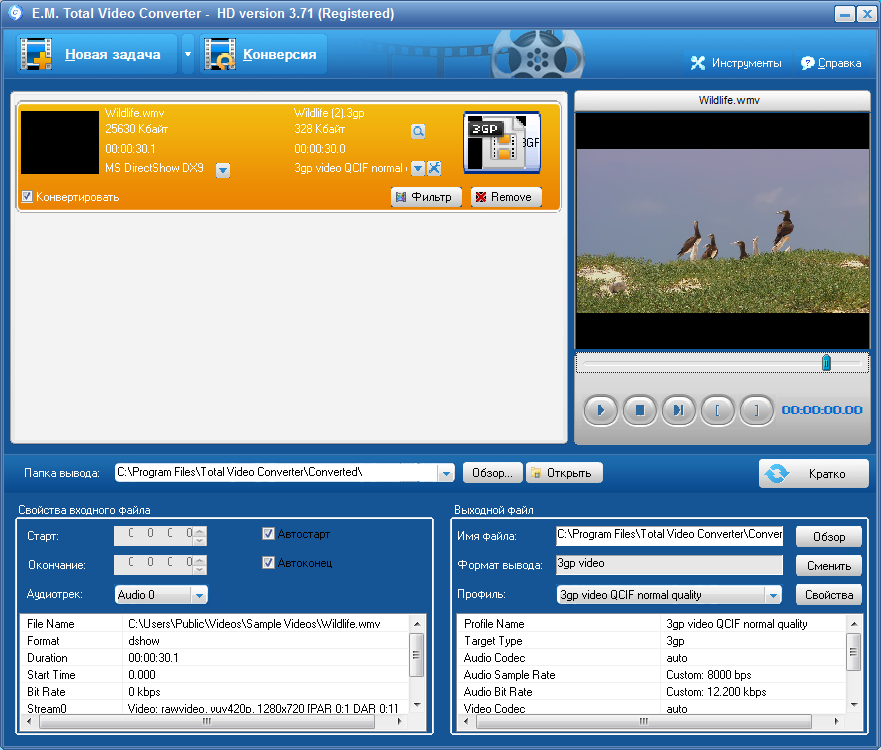
Task: Open the Инструменты menu
Action: click(x=735, y=63)
